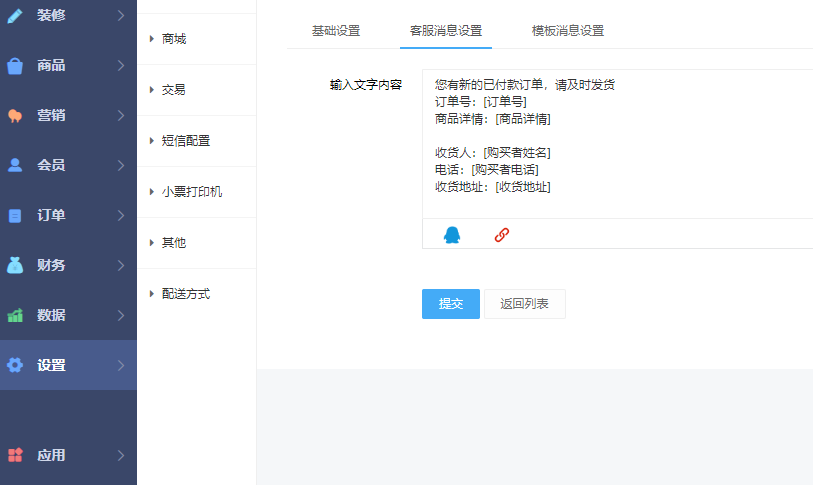Click the blue 提交 button
Viewport: 813px width, 485px height.
451,304
